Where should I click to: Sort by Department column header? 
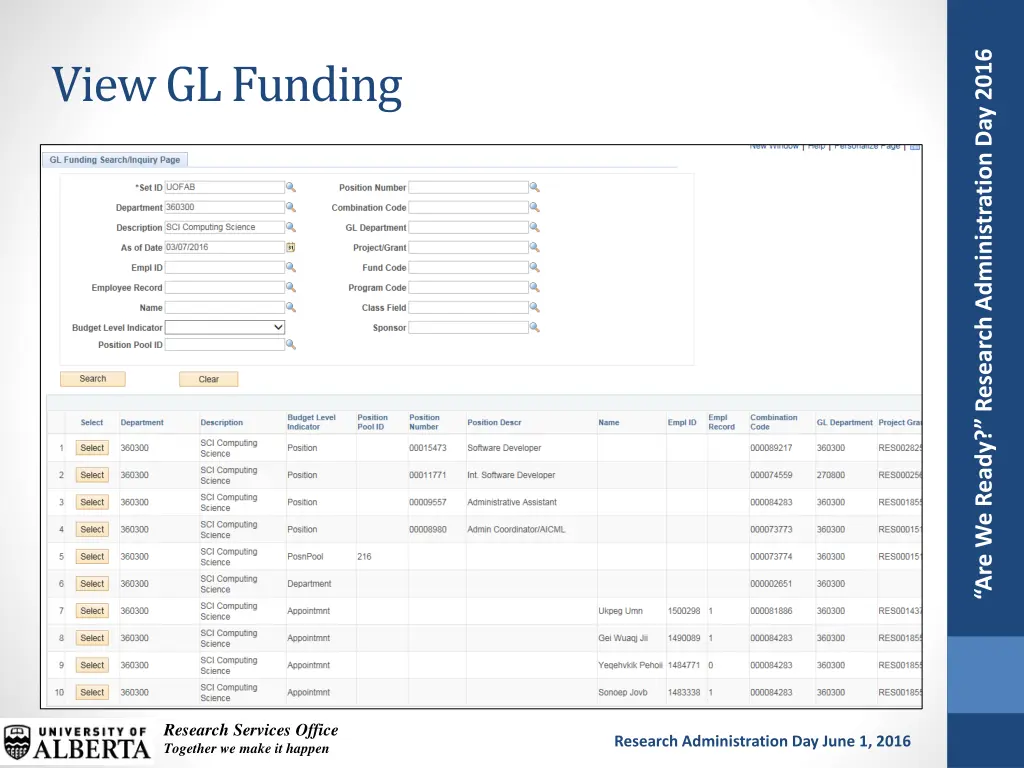142,423
